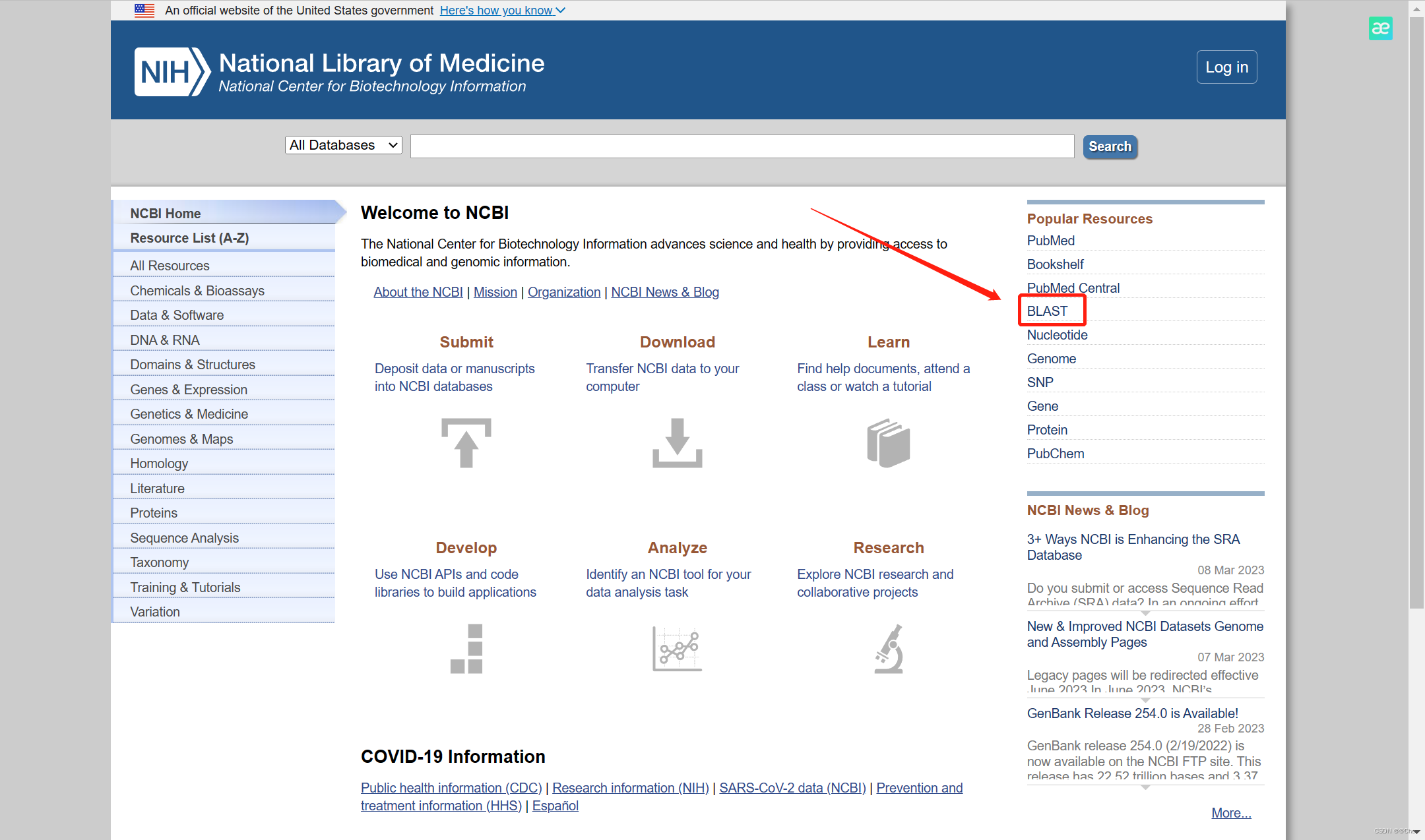Click the Log in button

point(1226,67)
